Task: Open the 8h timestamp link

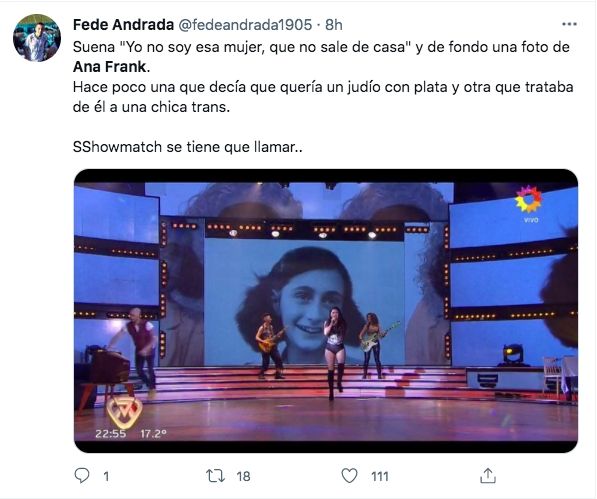Action: point(334,25)
